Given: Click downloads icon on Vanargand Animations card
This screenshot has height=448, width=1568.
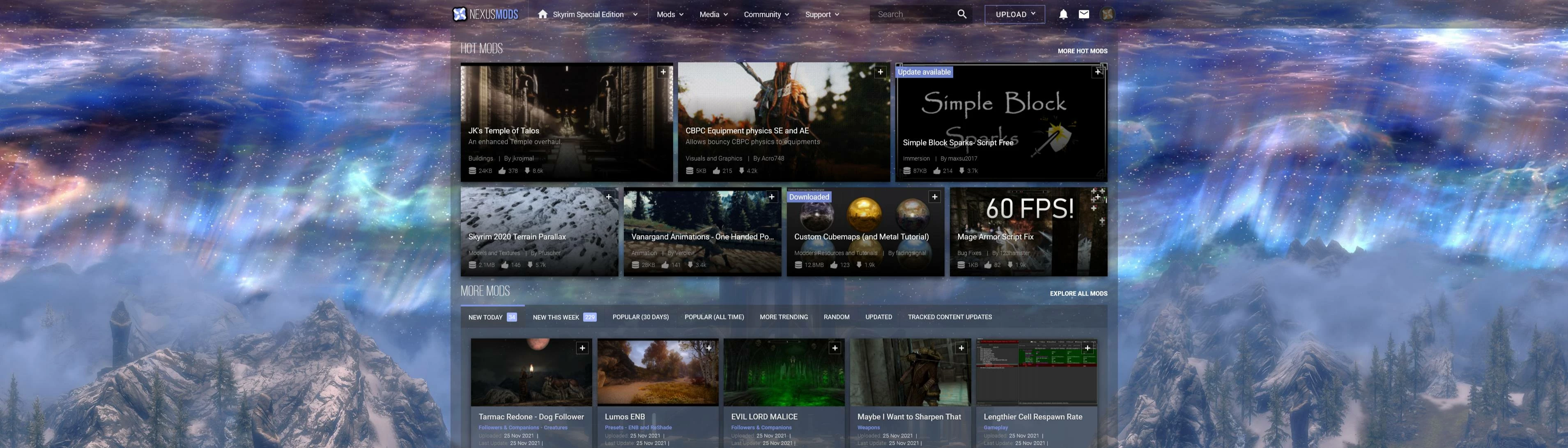Looking at the screenshot, I should pos(690,265).
